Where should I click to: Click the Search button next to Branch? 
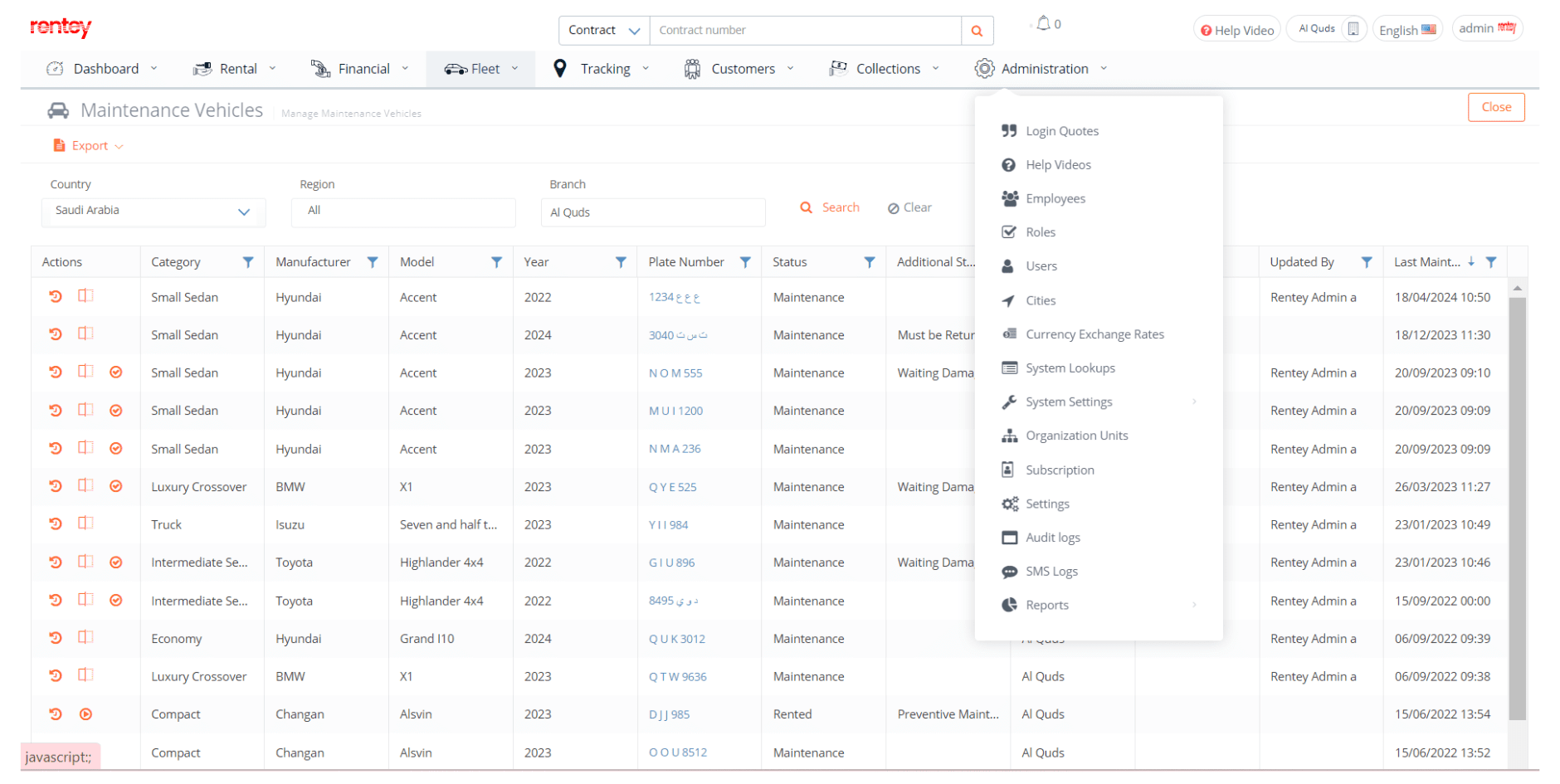click(x=830, y=207)
